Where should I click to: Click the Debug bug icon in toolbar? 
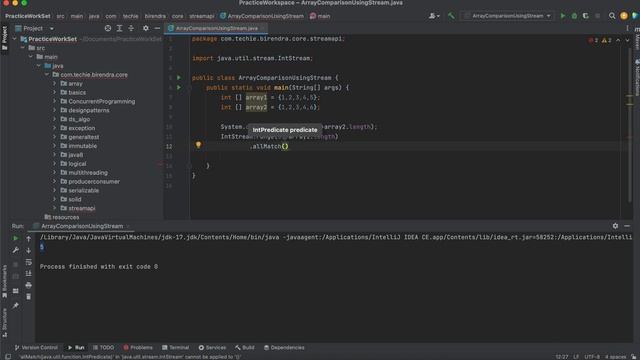point(574,16)
